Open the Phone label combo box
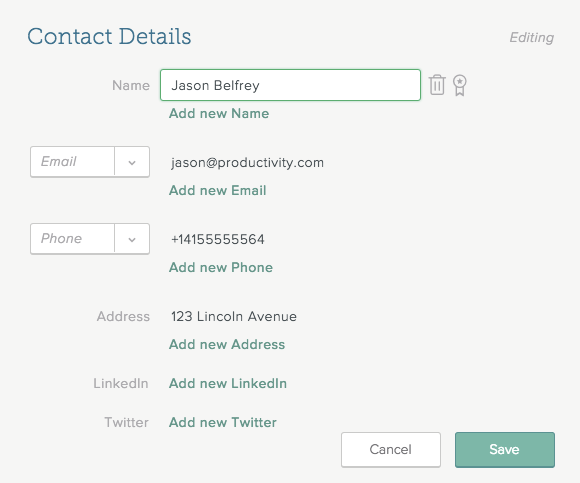Screen dimensions: 580x483 coord(90,239)
